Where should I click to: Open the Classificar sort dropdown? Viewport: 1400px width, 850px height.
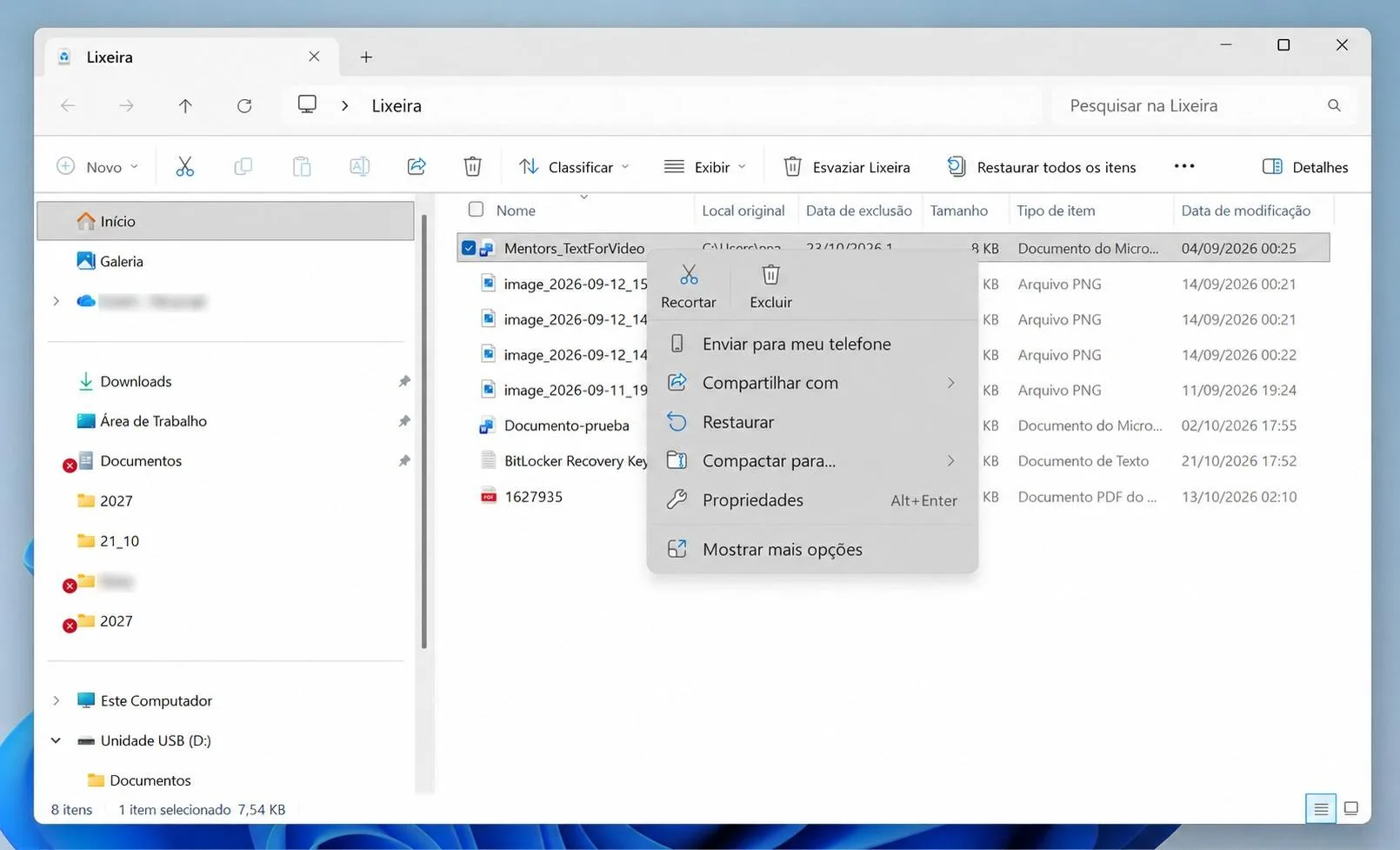[574, 166]
